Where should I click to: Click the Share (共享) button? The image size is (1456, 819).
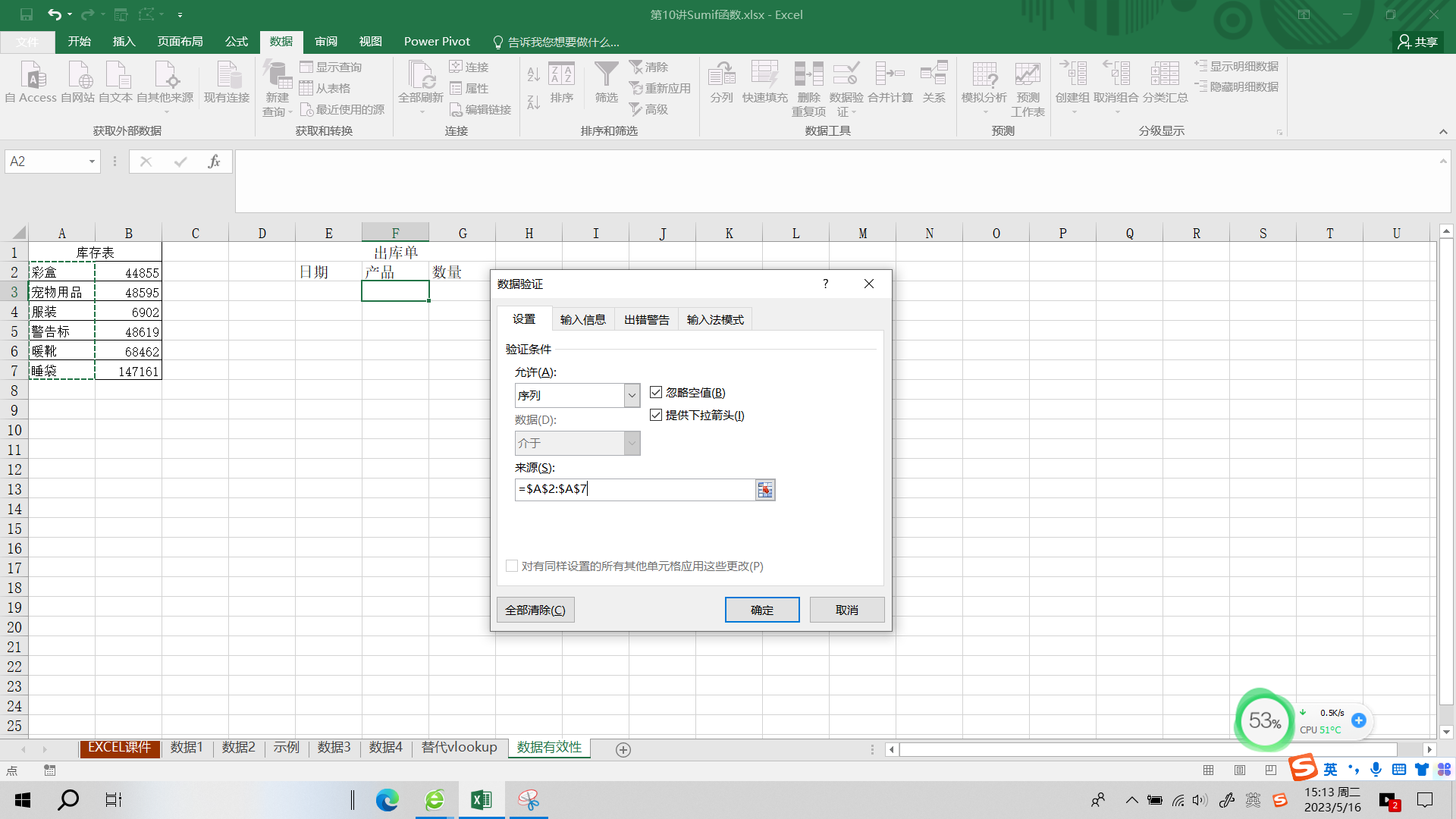pos(1418,42)
